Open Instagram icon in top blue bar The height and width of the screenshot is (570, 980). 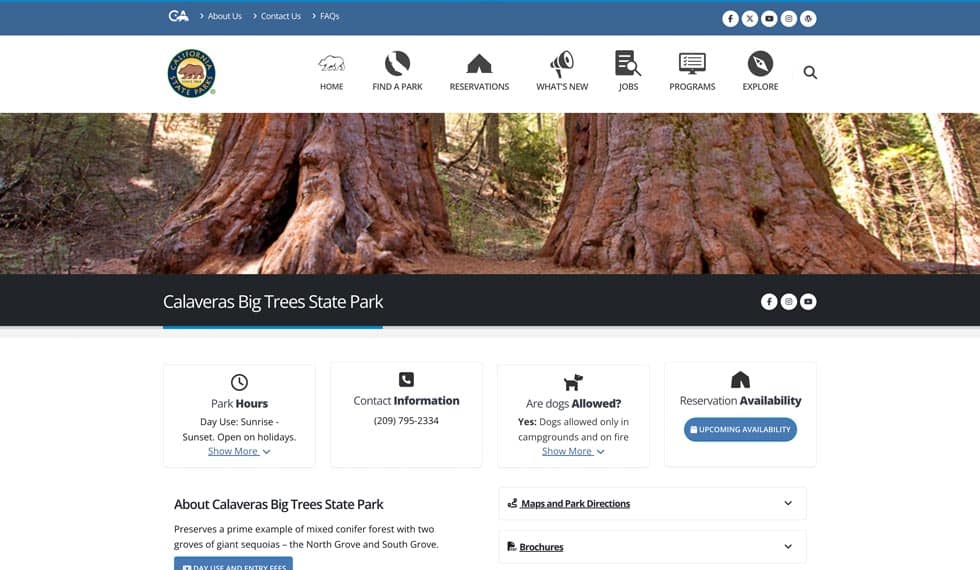coord(788,19)
